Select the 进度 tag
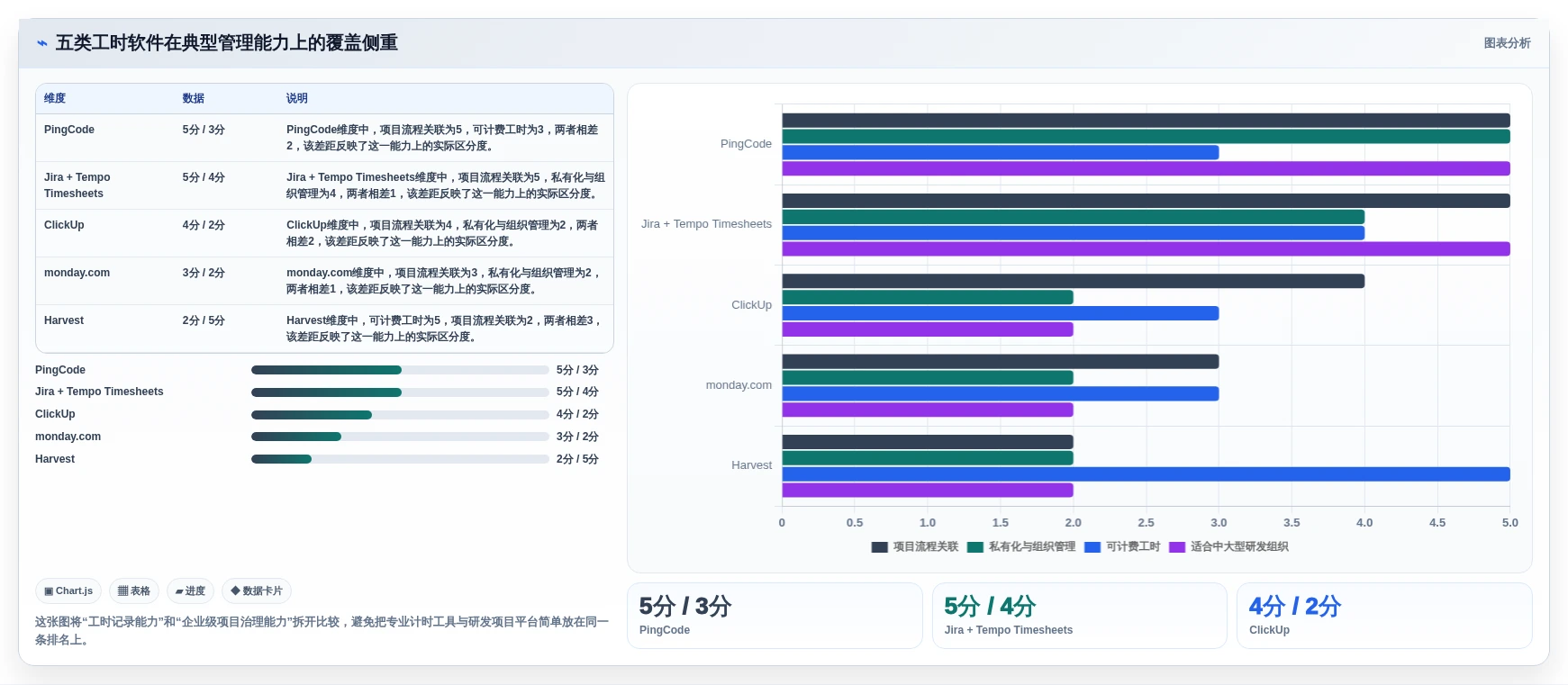 tap(190, 591)
